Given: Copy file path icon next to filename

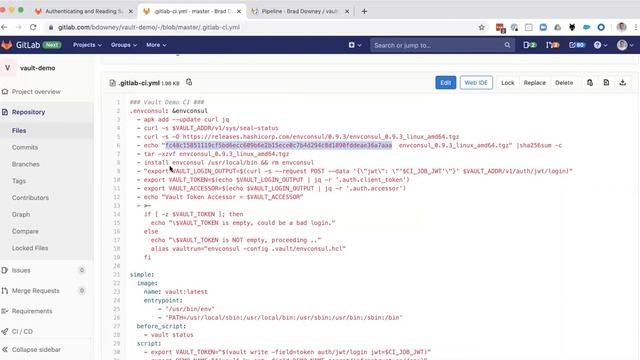Looking at the screenshot, I should coord(189,82).
